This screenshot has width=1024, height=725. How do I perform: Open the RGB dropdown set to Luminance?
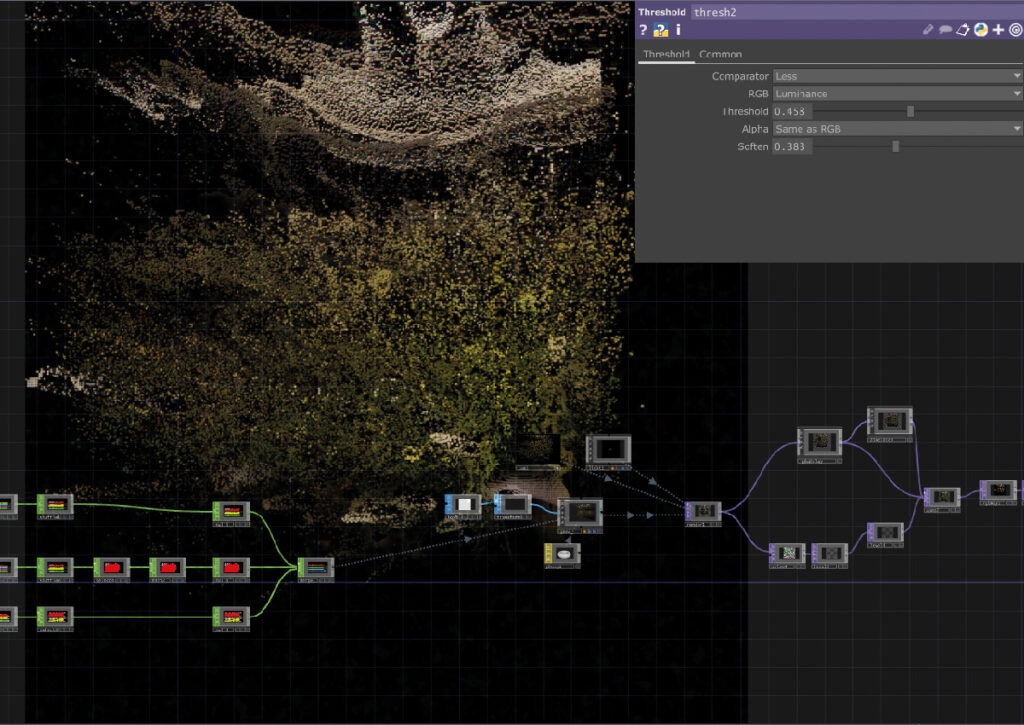tap(896, 94)
